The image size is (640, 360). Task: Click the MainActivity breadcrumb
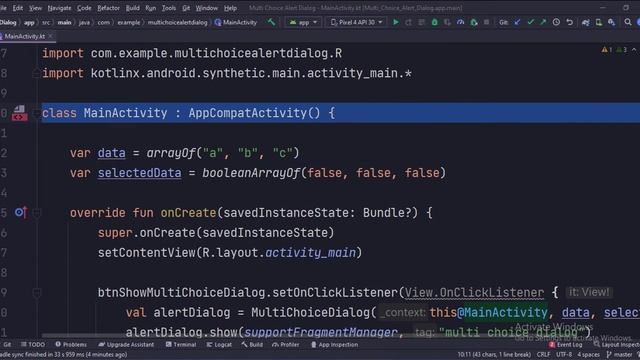click(236, 22)
